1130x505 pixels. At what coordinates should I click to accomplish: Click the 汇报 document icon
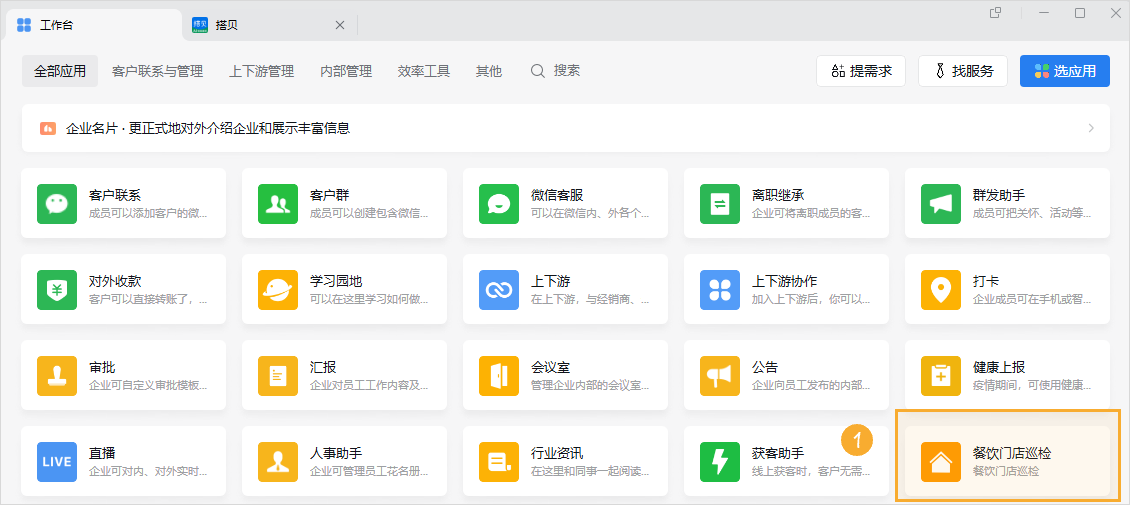[277, 376]
